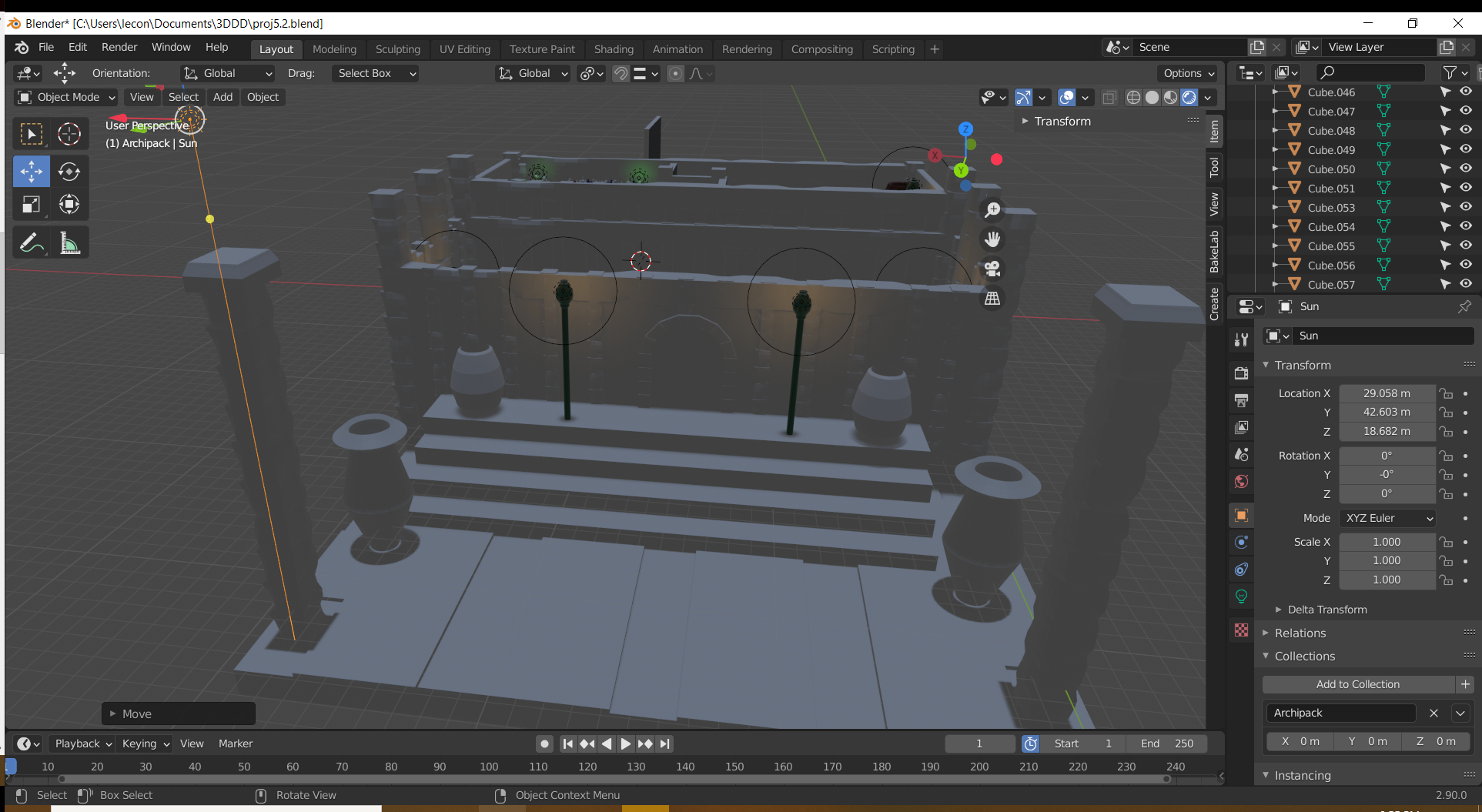
Task: Open the Physics Properties tab
Action: 1240,569
